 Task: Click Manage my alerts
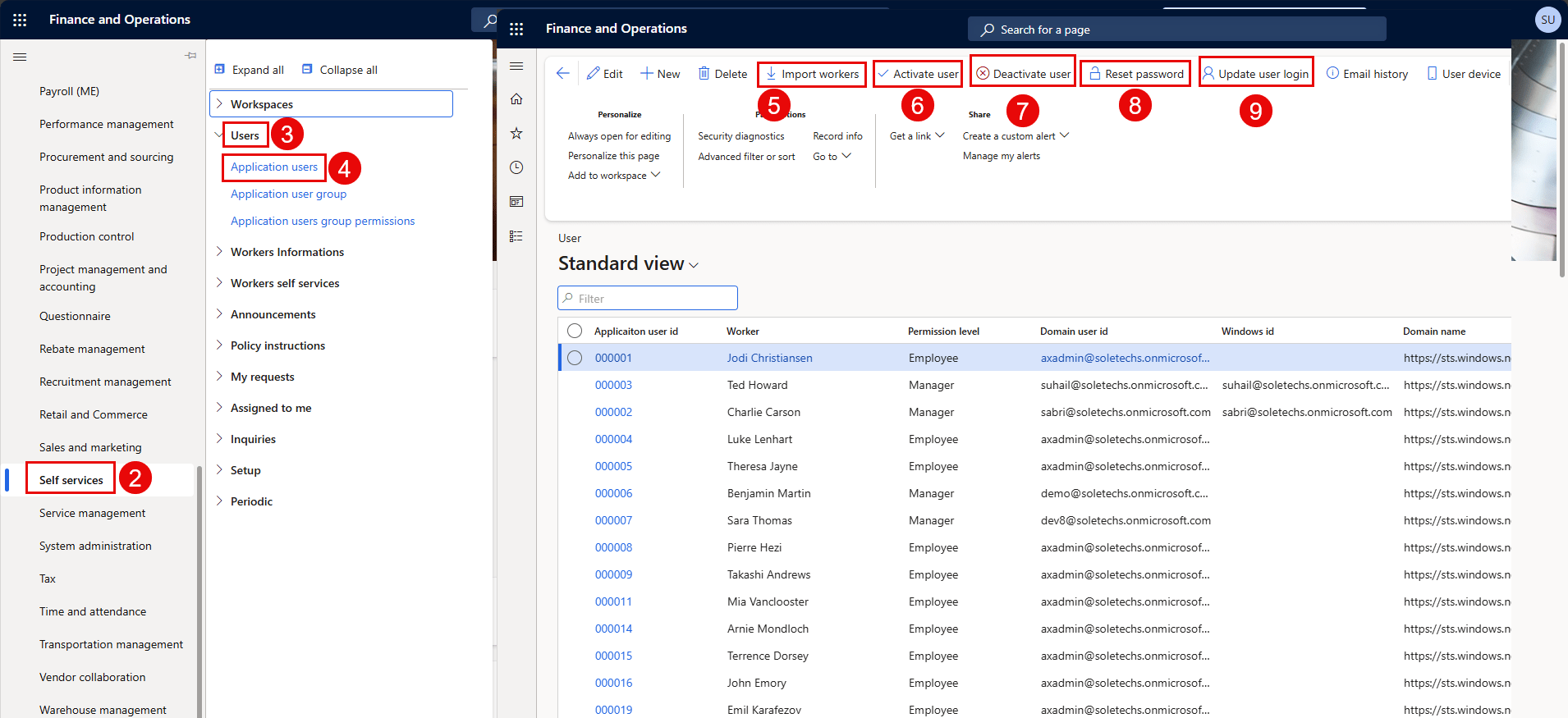pyautogui.click(x=1001, y=156)
